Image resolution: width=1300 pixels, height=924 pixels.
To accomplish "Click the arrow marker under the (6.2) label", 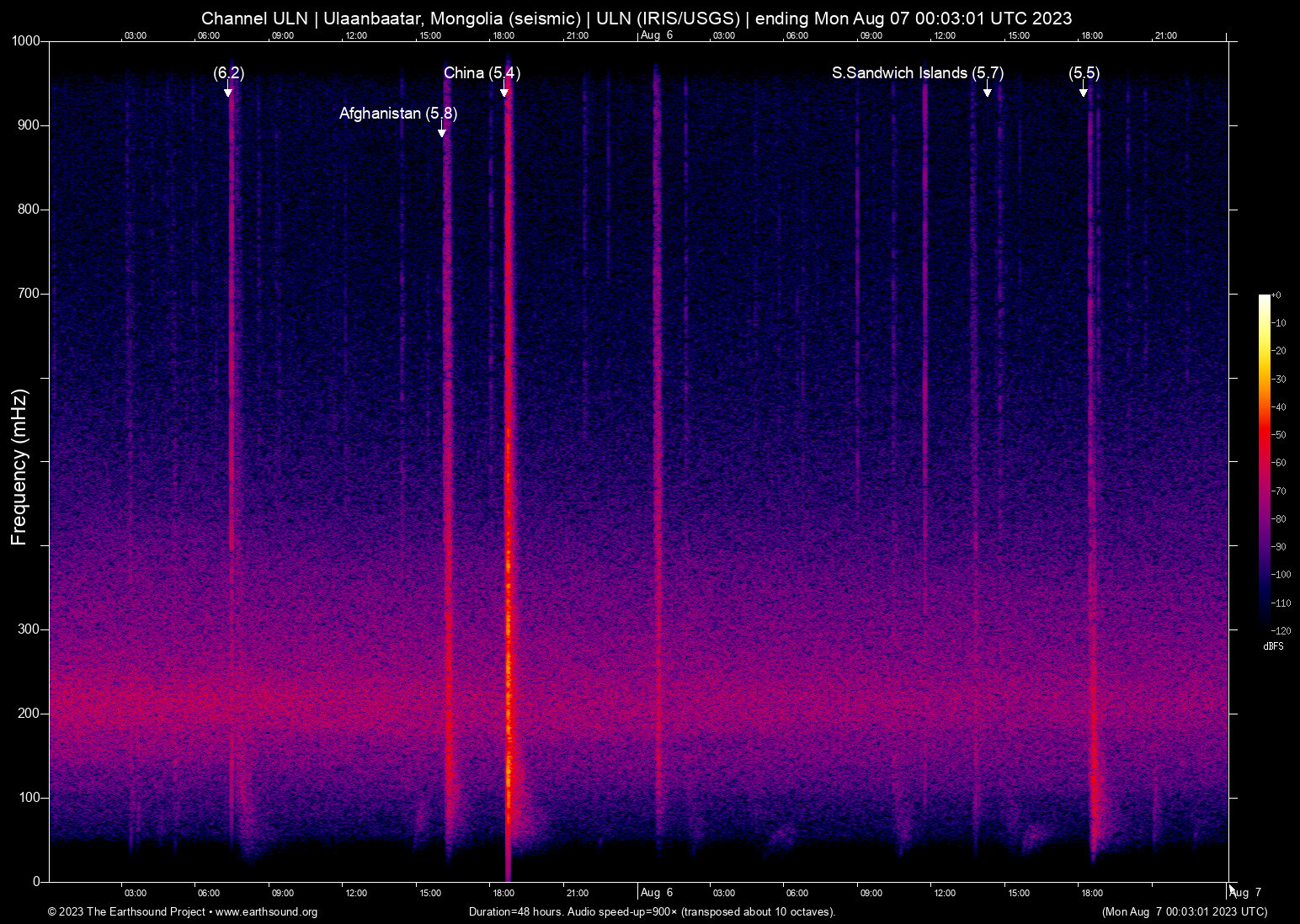I will point(228,92).
